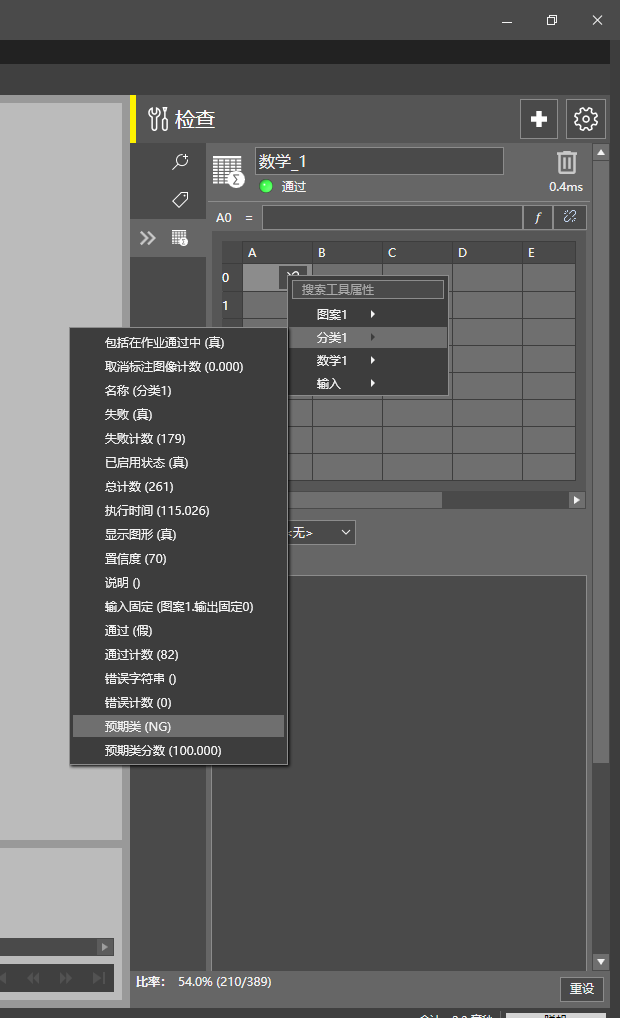Click spreadsheet horizontal scrollbar thumb

click(366, 500)
